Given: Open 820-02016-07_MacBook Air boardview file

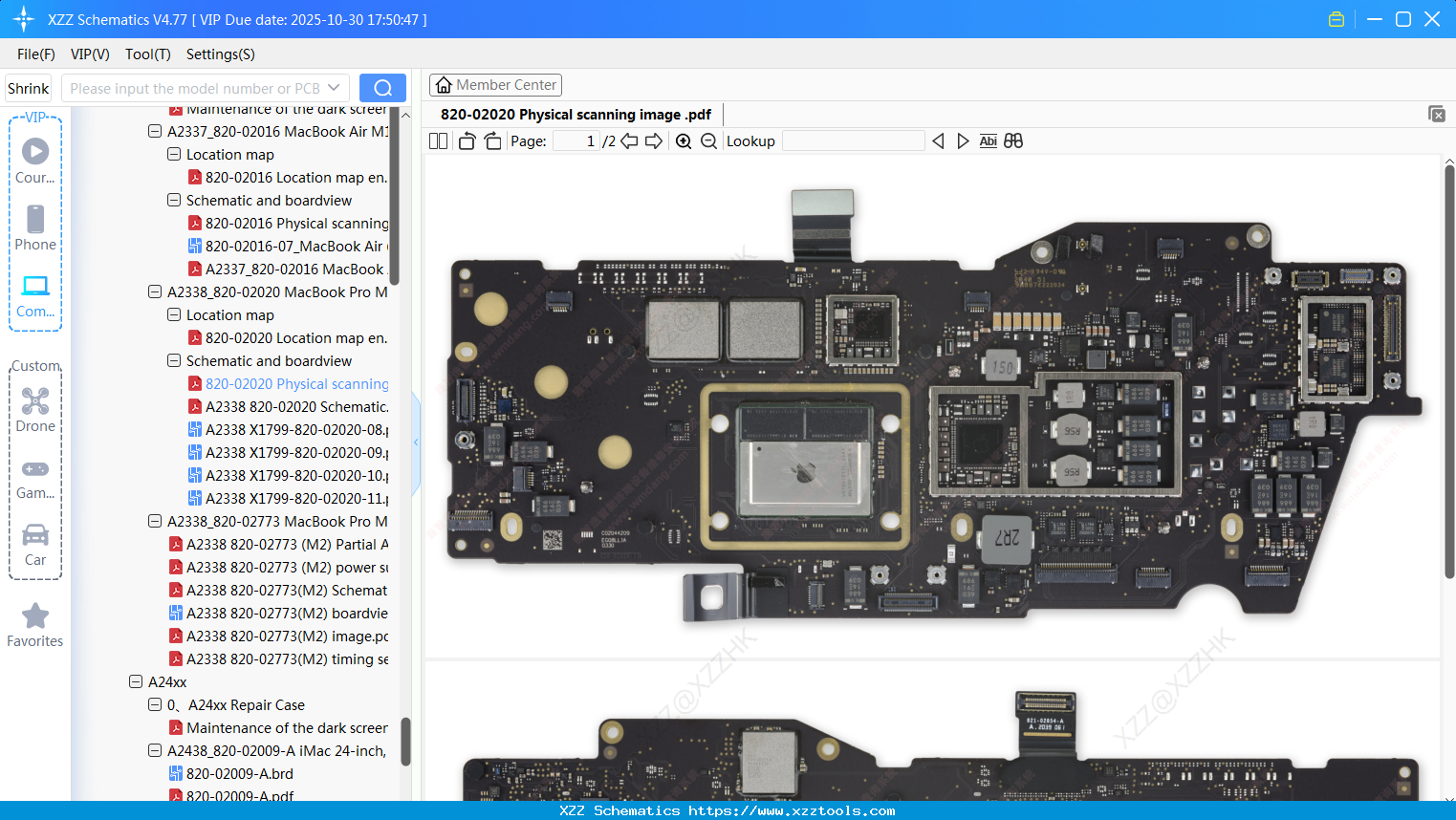Looking at the screenshot, I should [x=288, y=246].
